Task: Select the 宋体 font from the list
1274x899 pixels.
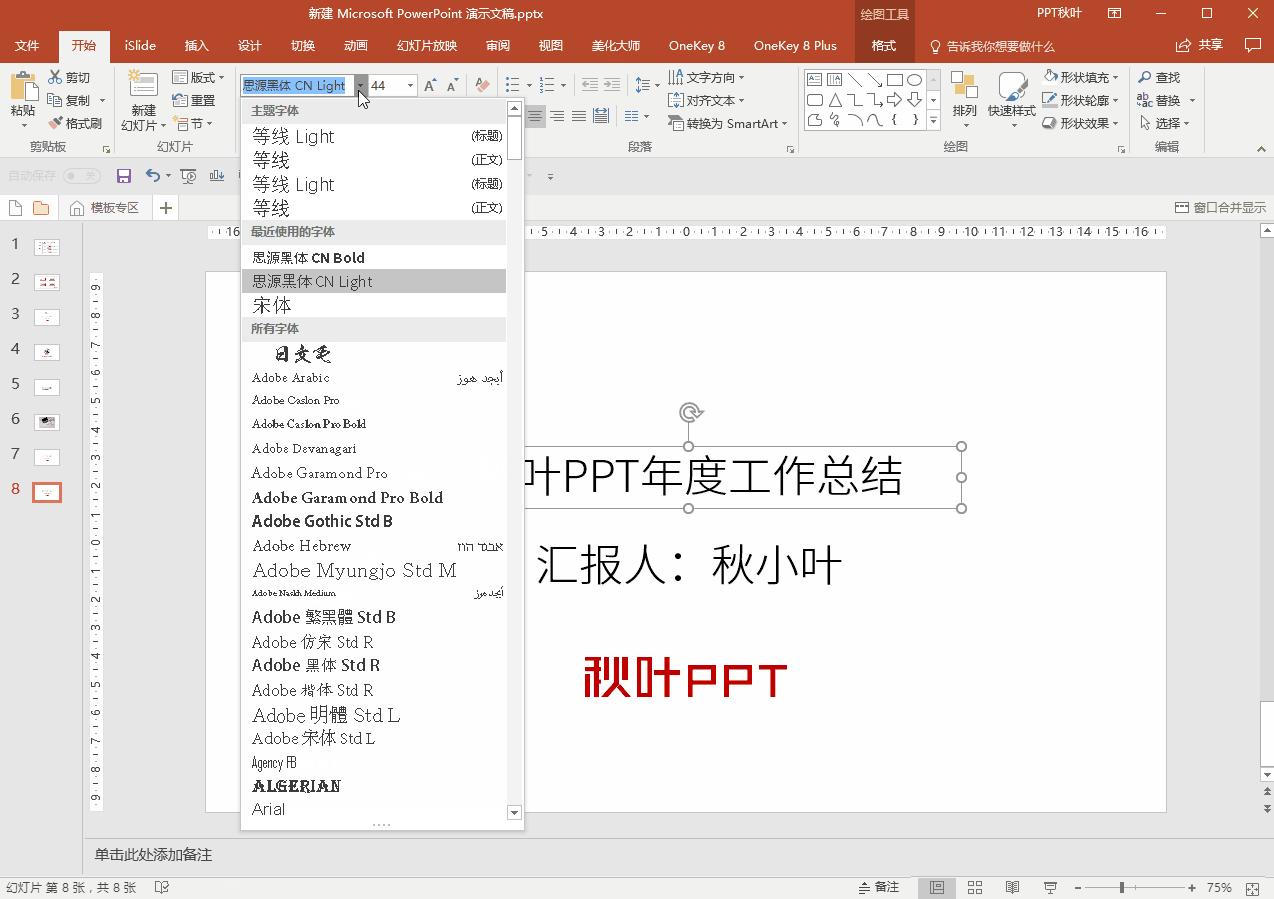Action: (x=271, y=305)
